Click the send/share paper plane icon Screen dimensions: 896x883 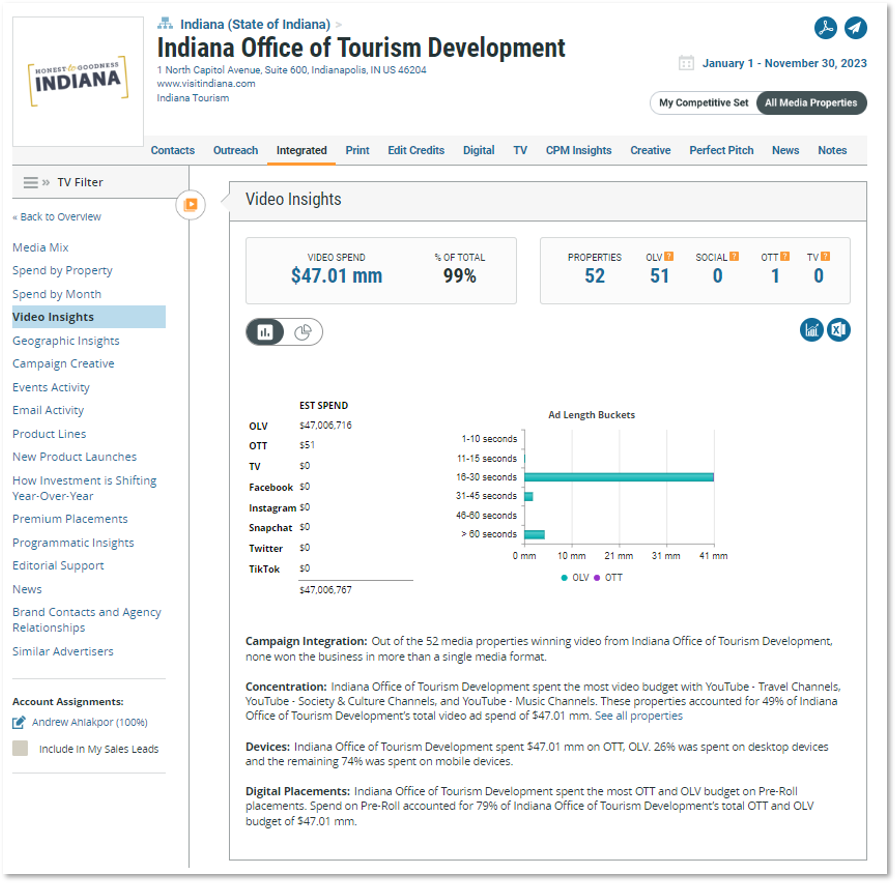(x=855, y=27)
